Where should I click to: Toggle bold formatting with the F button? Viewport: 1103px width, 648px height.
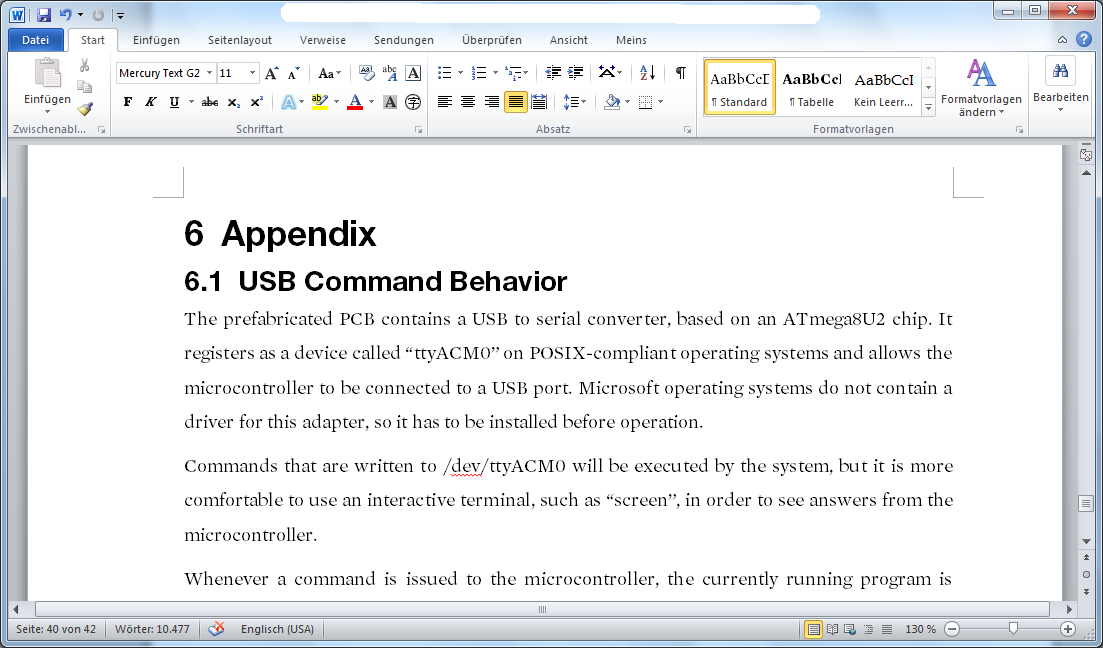point(127,102)
